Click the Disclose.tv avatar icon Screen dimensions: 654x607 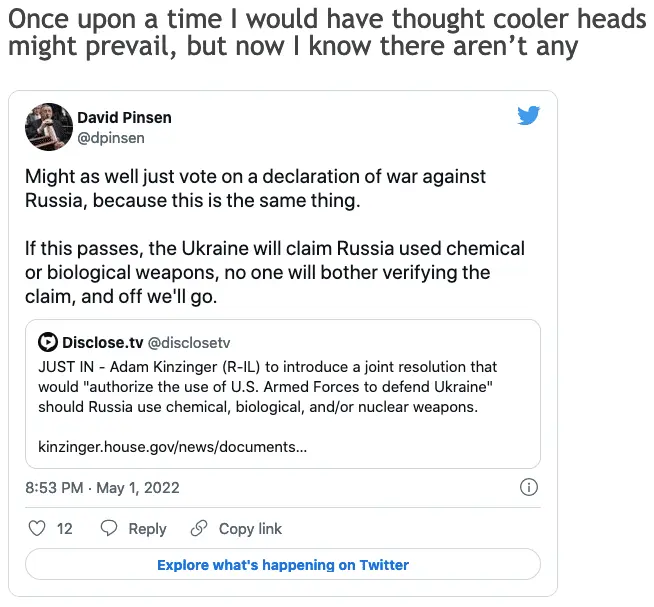pyautogui.click(x=47, y=343)
